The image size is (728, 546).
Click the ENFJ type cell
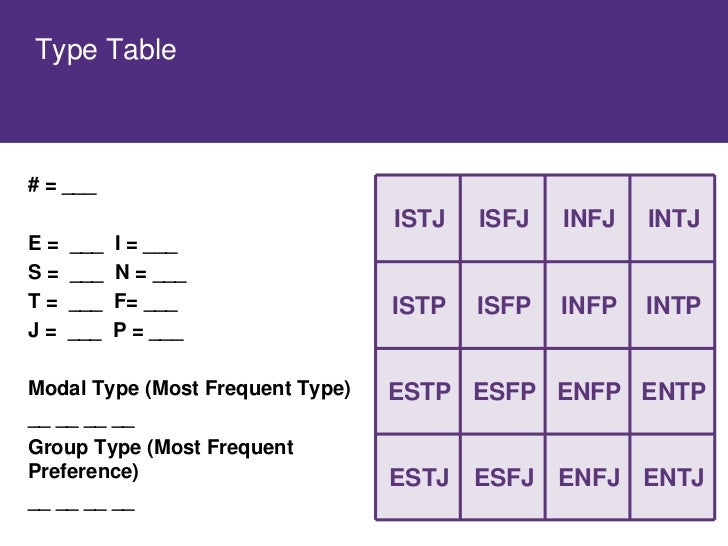point(588,477)
